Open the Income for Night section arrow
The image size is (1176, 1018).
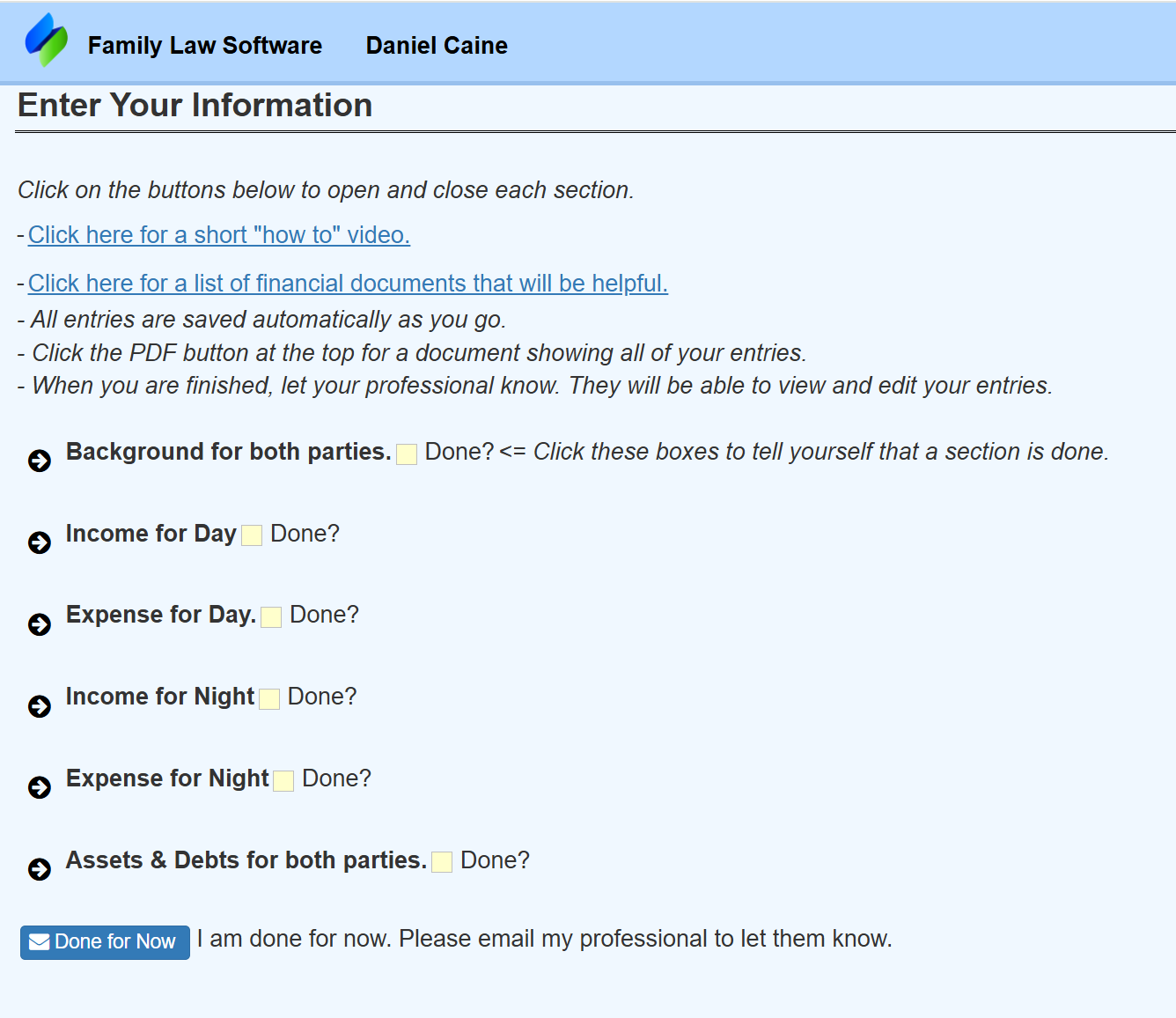[x=39, y=705]
